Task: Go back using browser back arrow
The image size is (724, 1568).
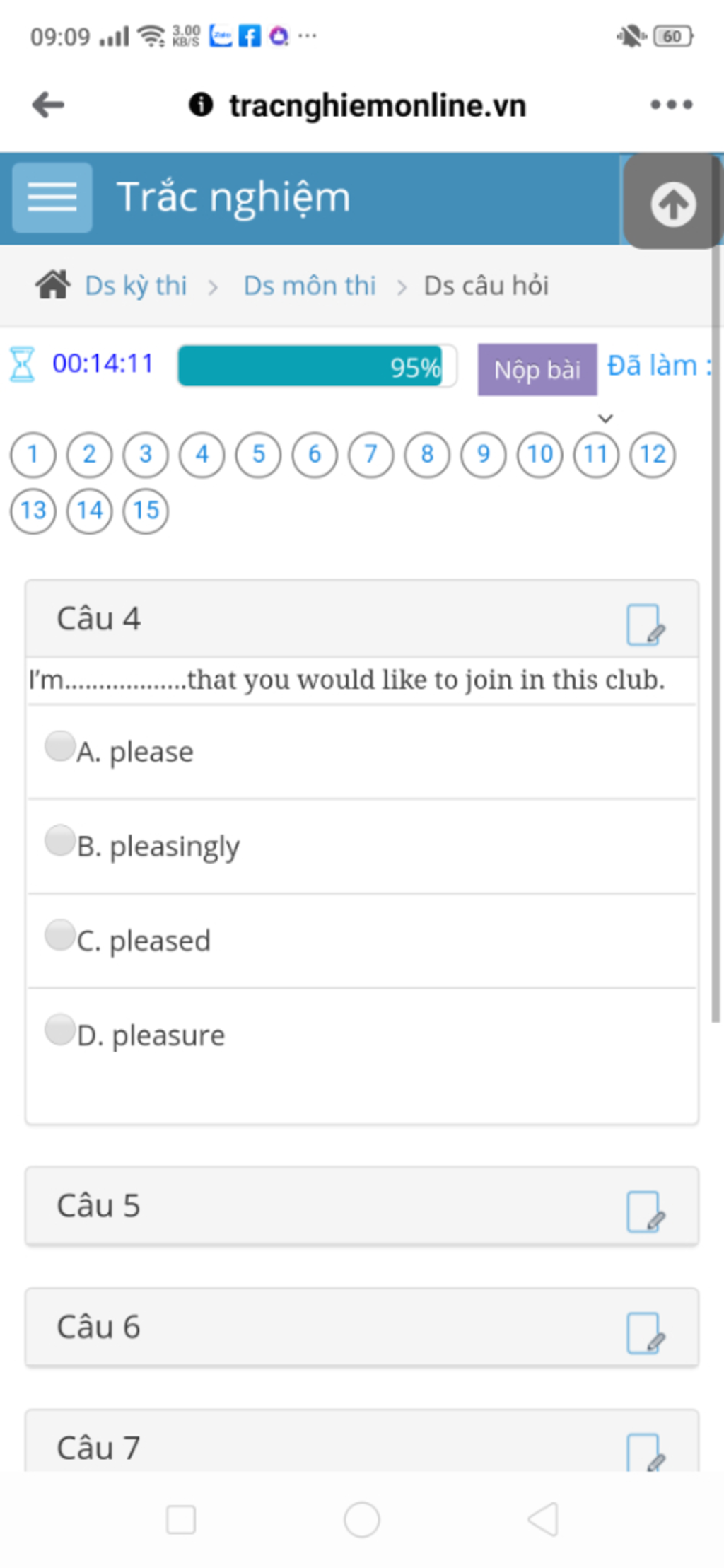Action: coord(48,105)
